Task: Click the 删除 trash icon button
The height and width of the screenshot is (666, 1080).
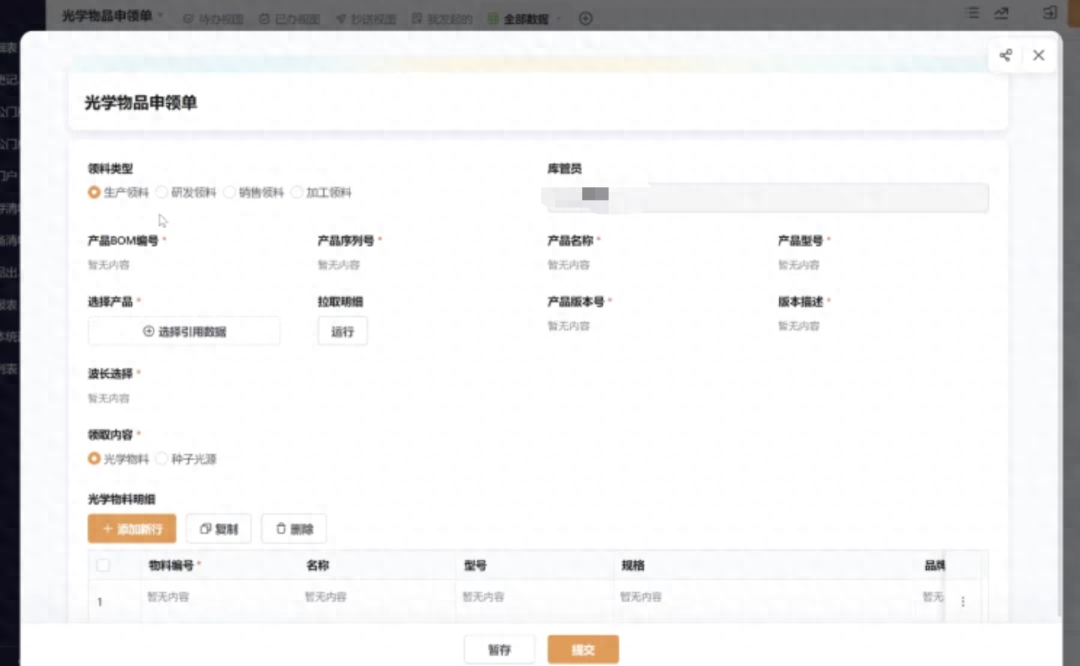Action: point(293,528)
